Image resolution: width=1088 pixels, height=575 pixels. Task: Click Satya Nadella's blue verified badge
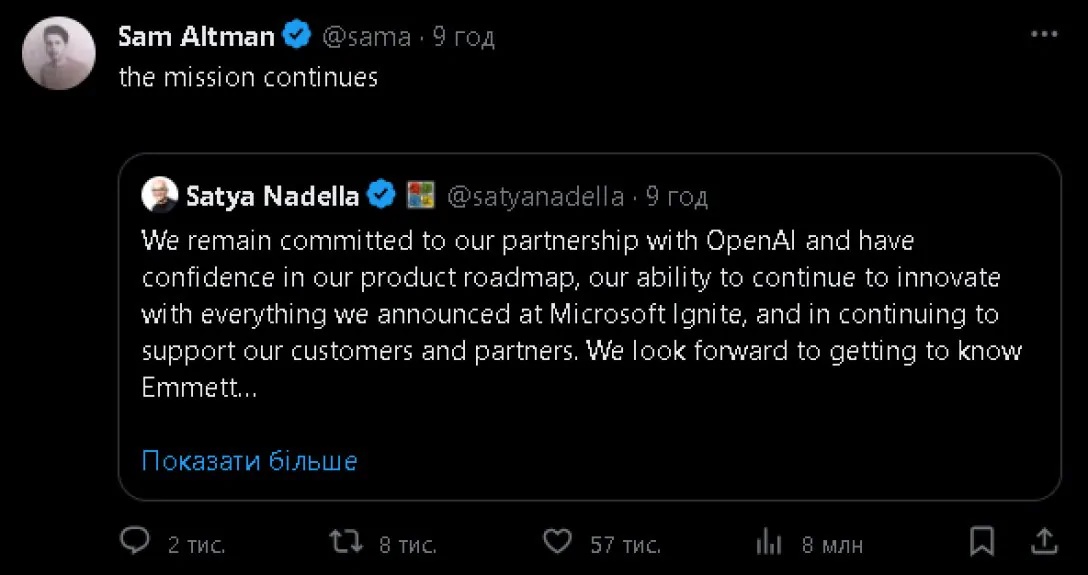click(382, 196)
